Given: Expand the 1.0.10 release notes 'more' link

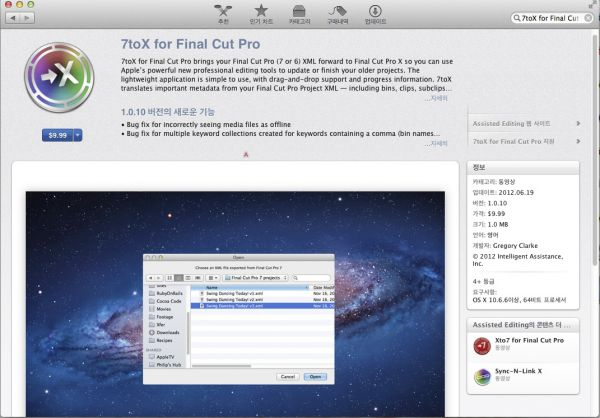Looking at the screenshot, I should [436, 143].
